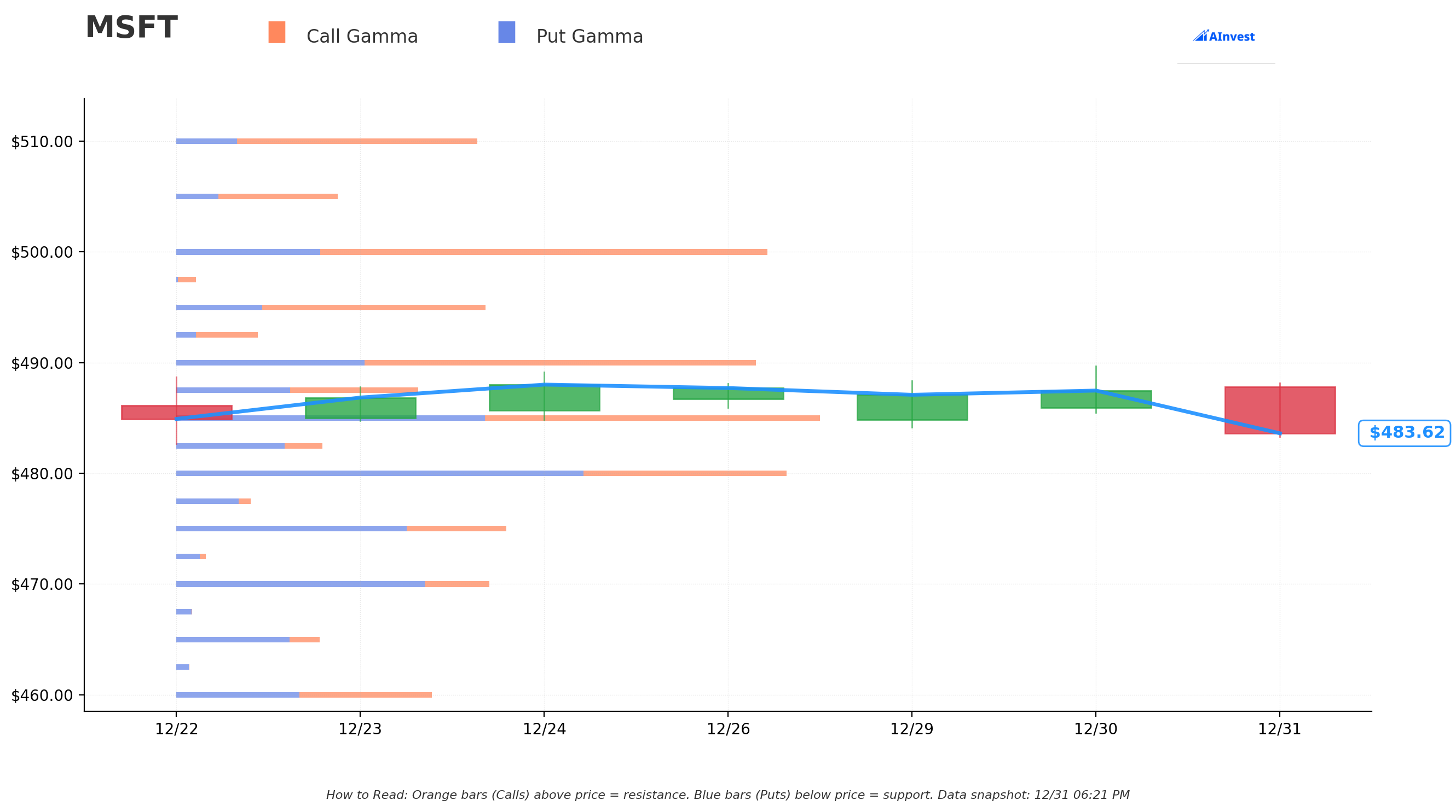Click the blue put gamma bar at $470.00
The image size is (1456, 812).
[x=301, y=584]
